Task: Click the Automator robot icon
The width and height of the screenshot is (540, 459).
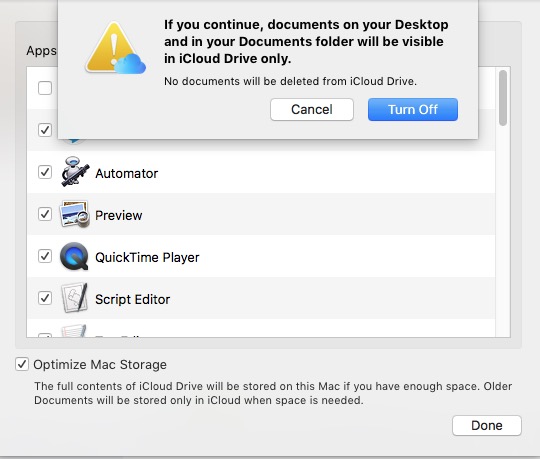Action: click(75, 172)
